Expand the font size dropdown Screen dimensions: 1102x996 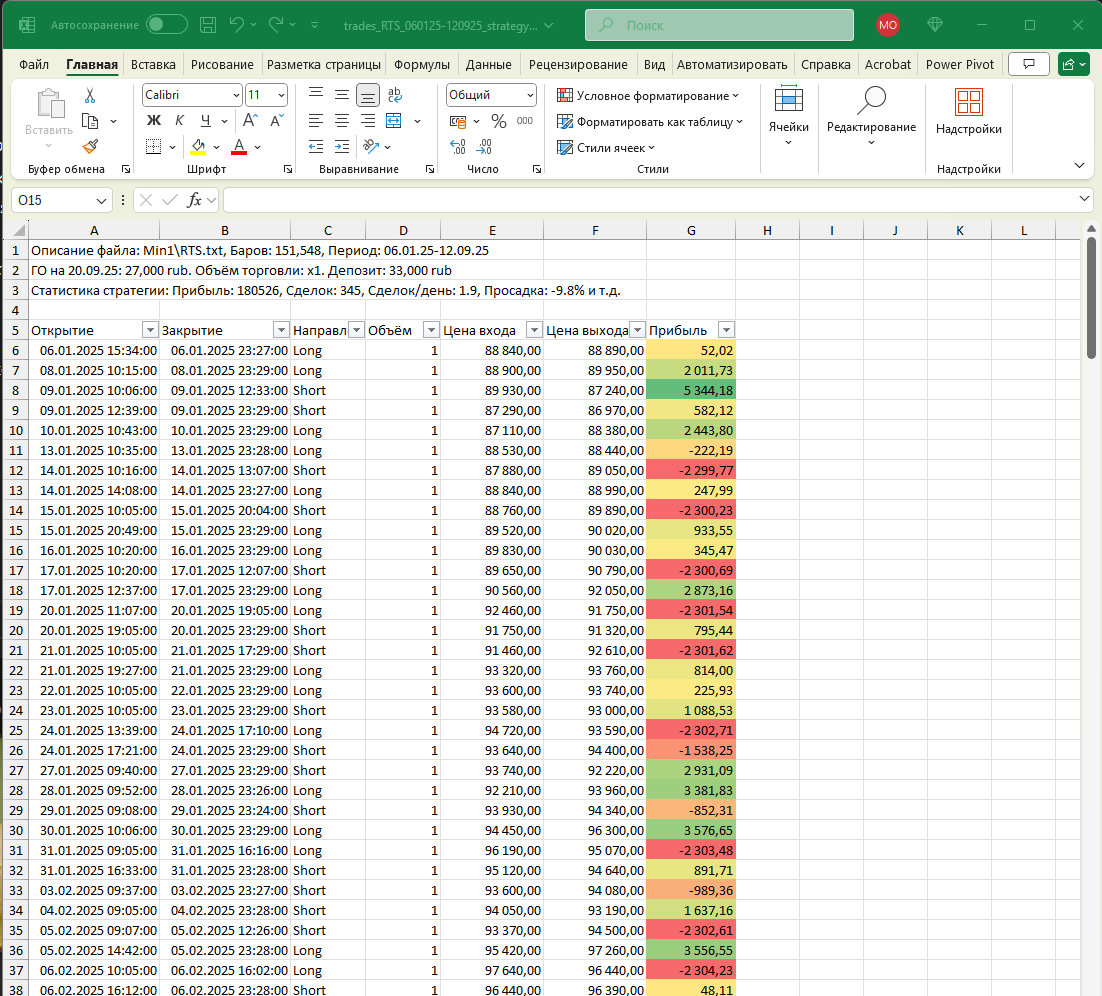point(280,95)
